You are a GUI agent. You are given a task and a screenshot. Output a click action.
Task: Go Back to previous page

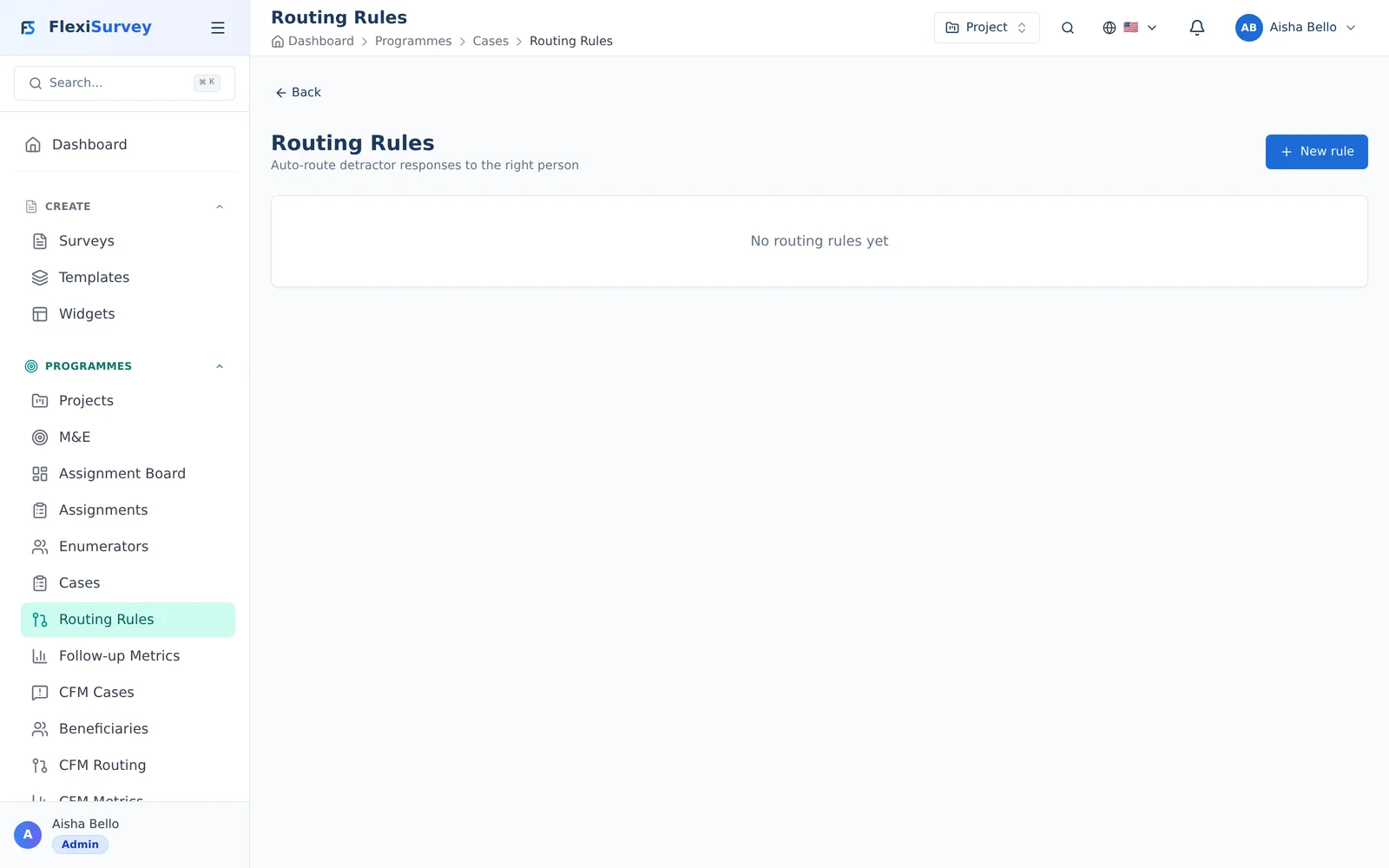click(298, 93)
